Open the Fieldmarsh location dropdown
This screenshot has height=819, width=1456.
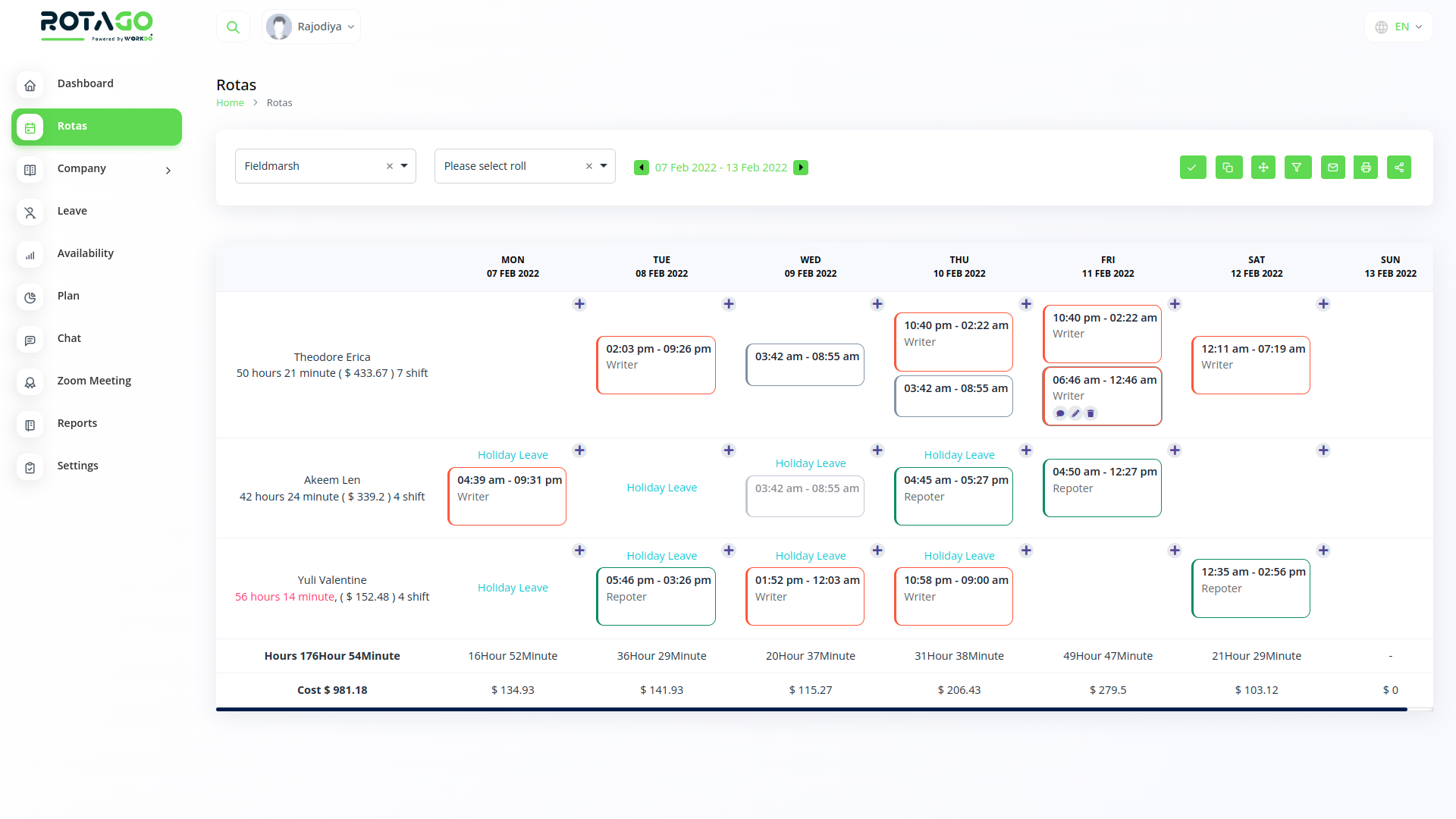point(404,166)
